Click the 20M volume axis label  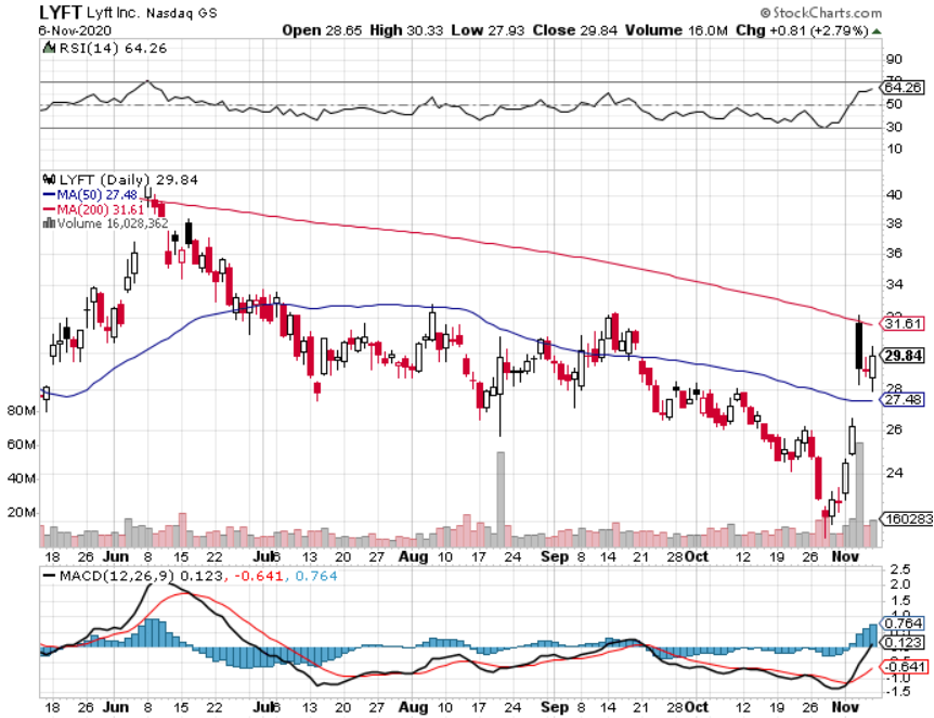[21, 512]
